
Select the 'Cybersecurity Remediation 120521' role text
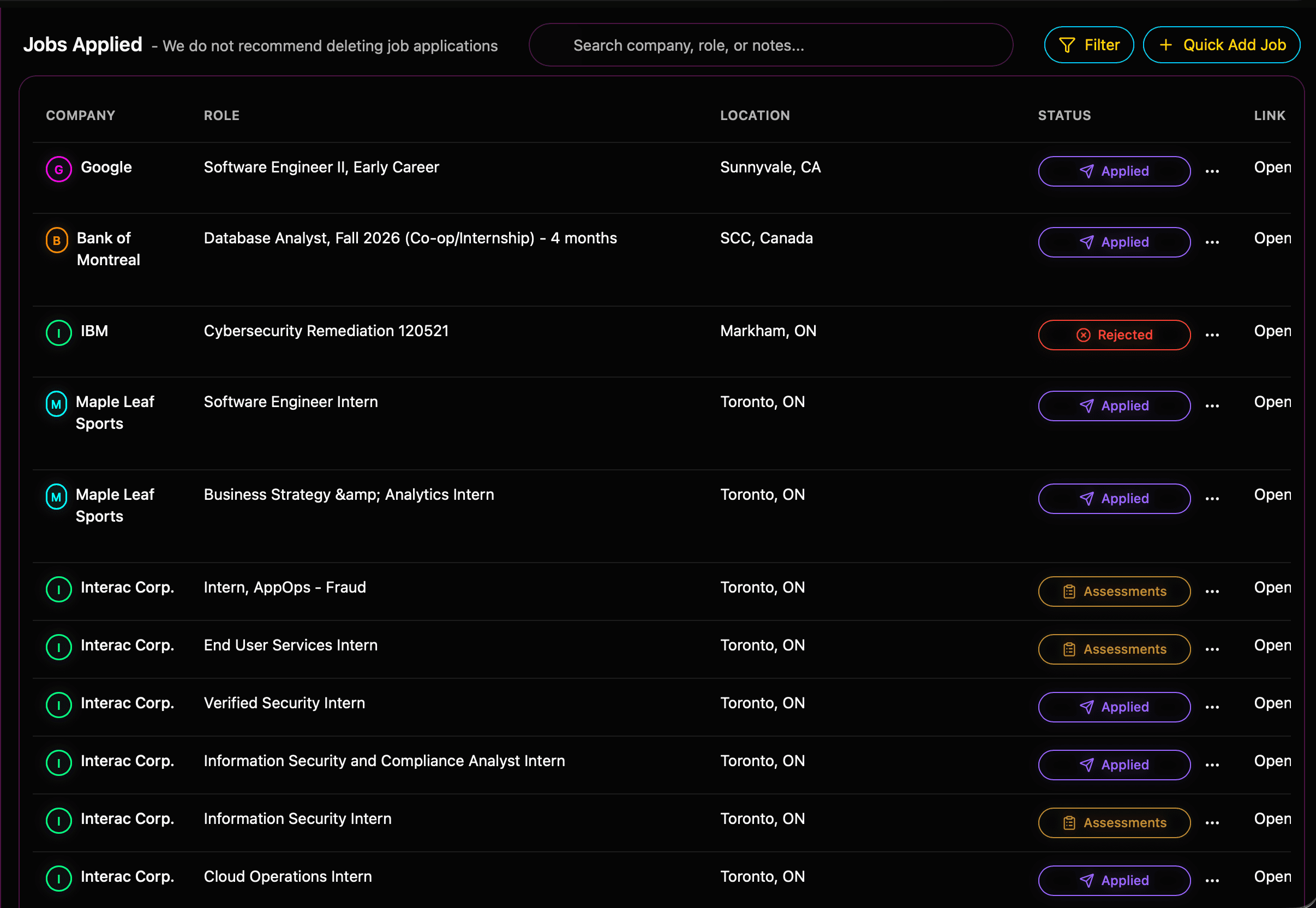326,331
